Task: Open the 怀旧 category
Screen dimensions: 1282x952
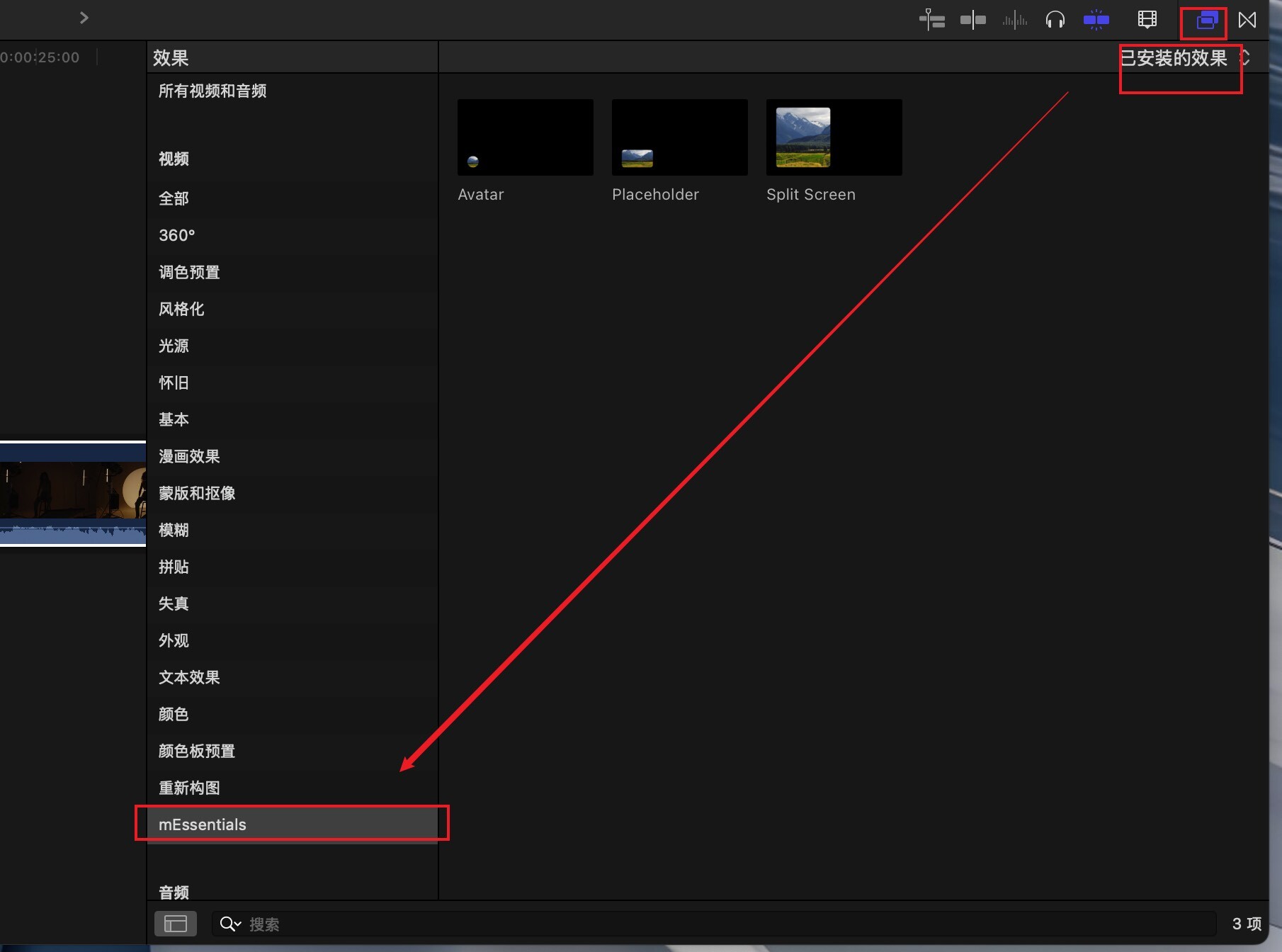Action: pyautogui.click(x=293, y=382)
